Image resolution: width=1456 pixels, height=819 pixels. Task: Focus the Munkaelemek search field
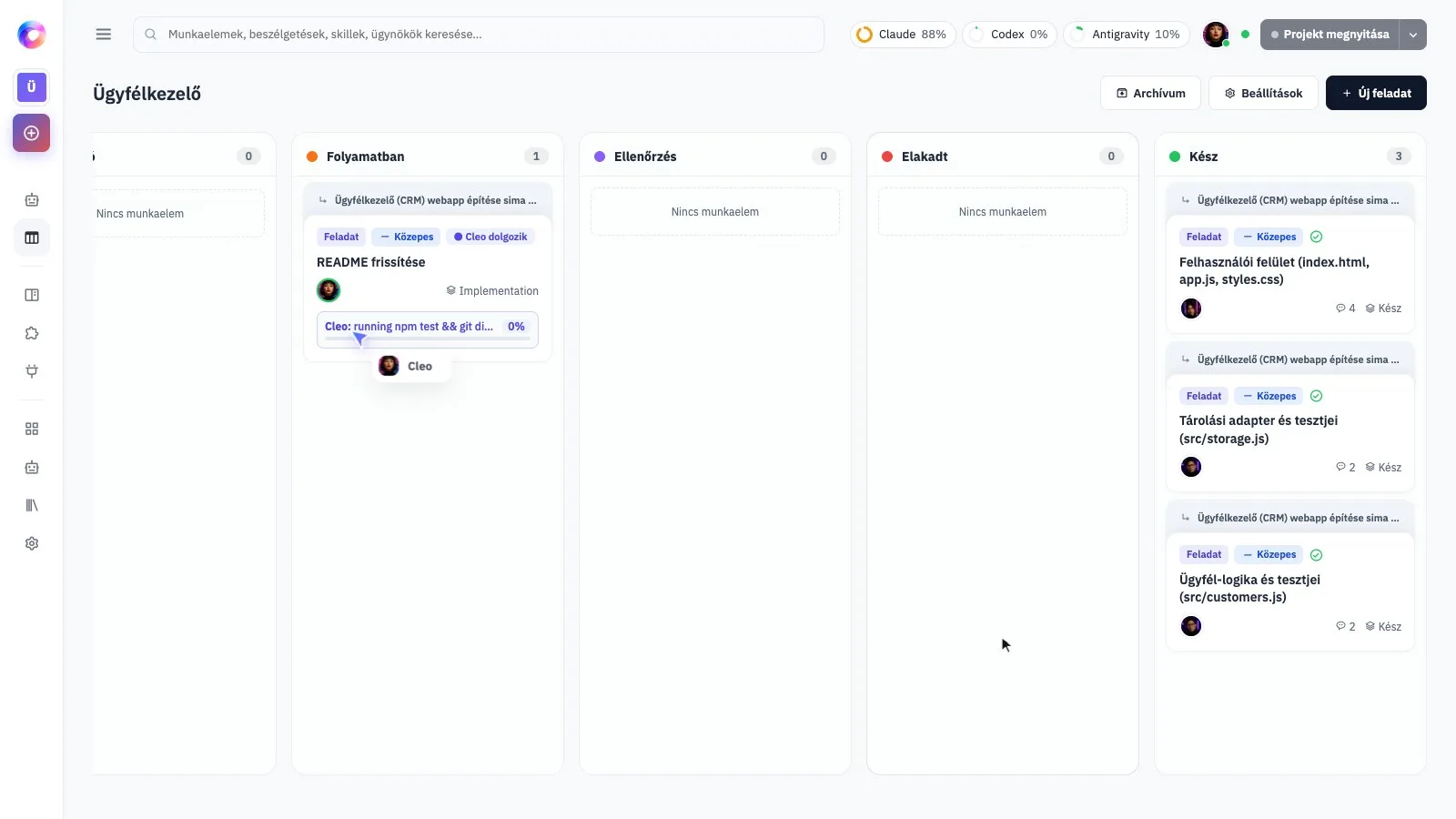[479, 35]
